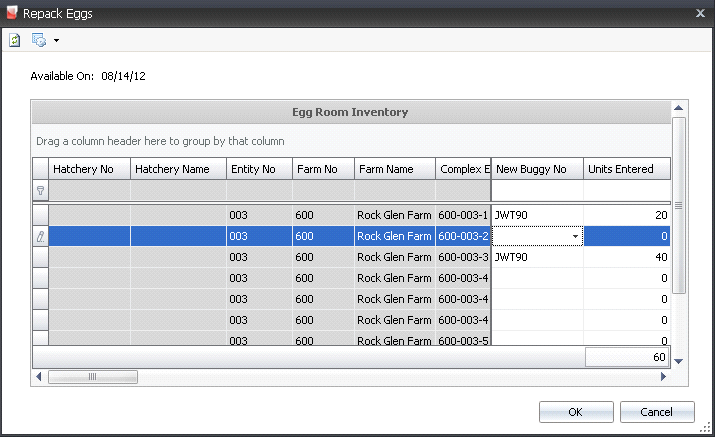This screenshot has height=437, width=715.
Task: Click the vertical scrollbar down arrow
Action: point(678,361)
